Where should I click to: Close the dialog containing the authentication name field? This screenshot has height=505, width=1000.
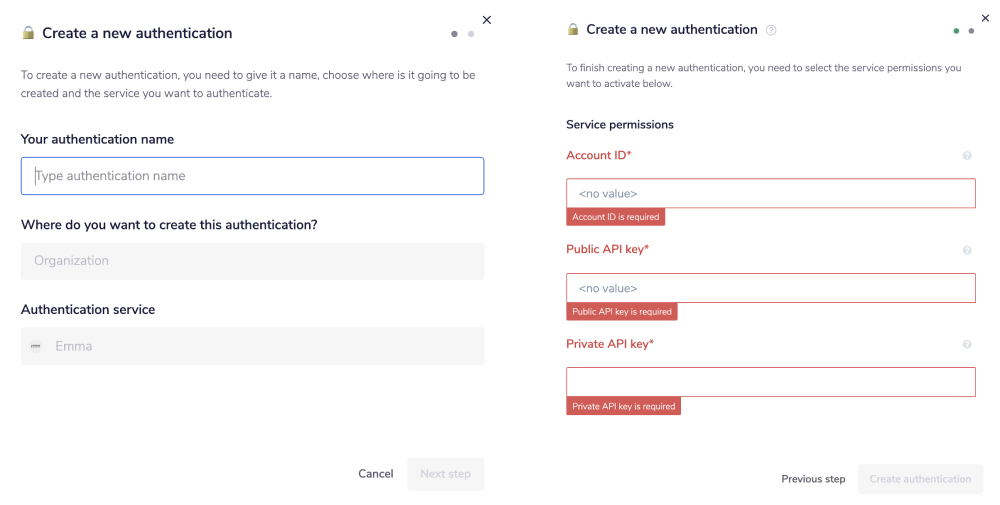pyautogui.click(x=487, y=19)
